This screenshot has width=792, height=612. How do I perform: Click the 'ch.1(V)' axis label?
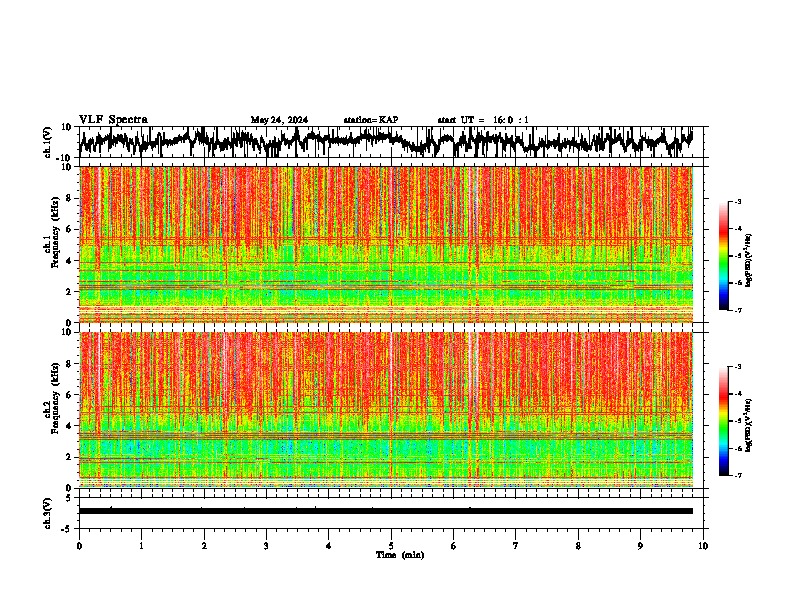click(48, 142)
